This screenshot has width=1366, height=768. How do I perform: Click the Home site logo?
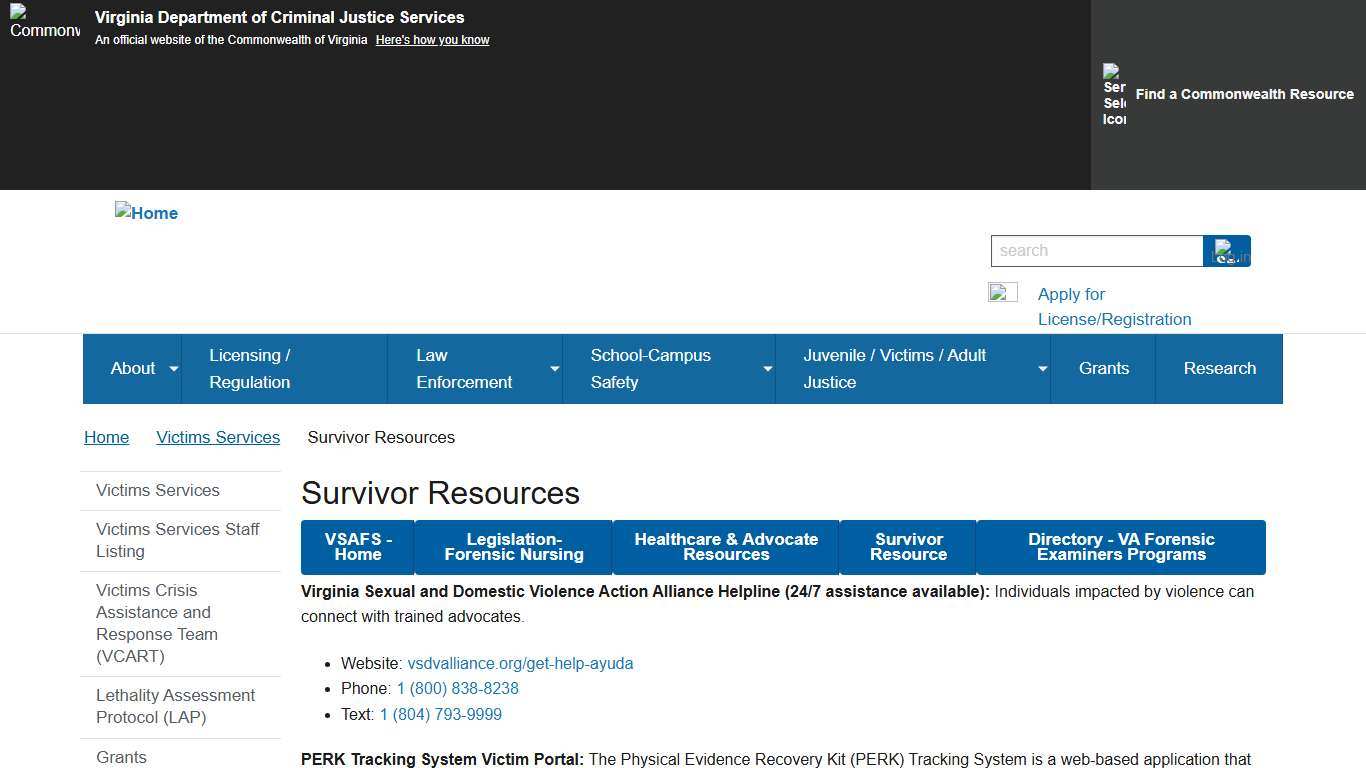click(146, 212)
